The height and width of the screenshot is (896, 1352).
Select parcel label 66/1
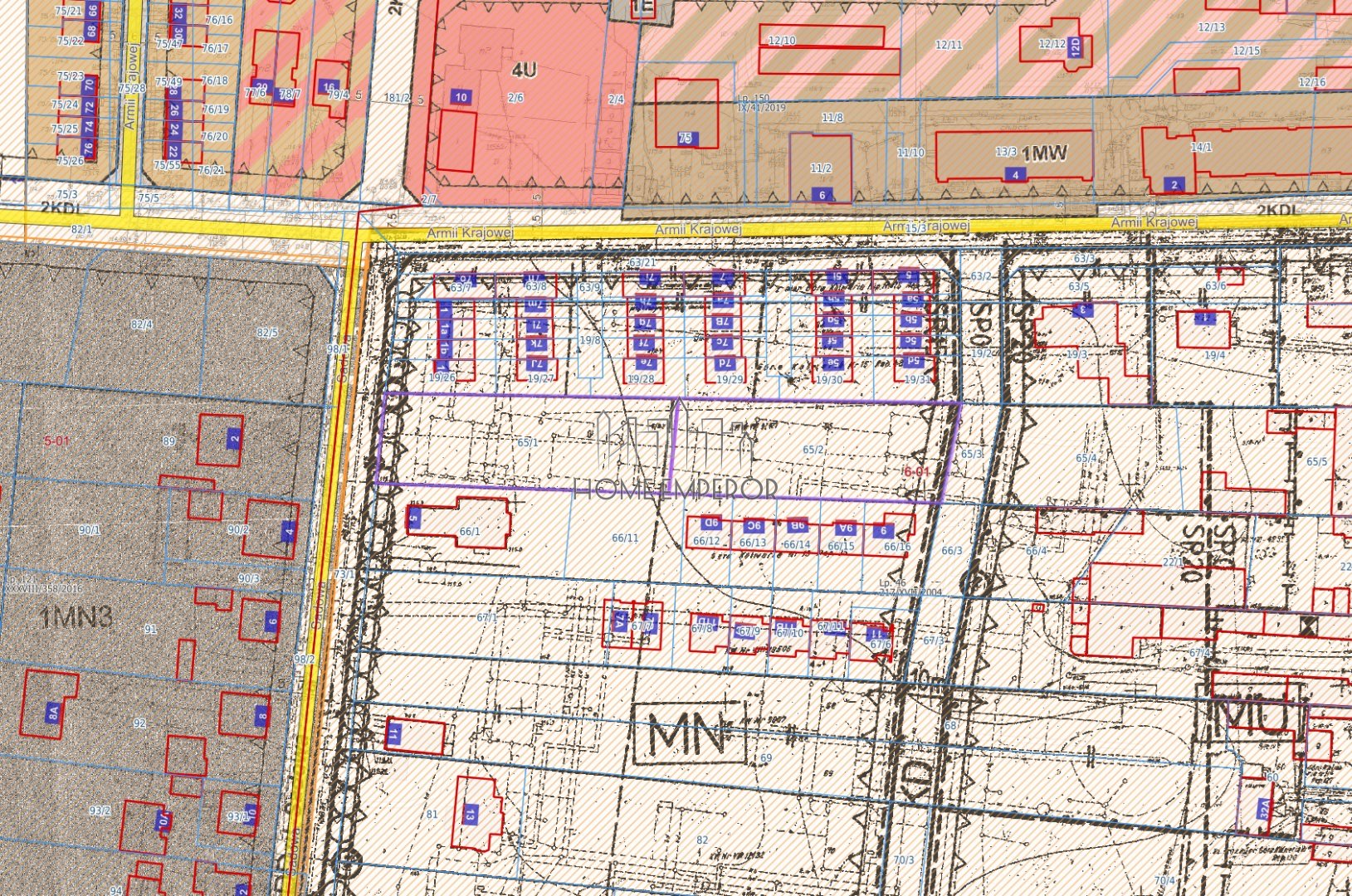(x=470, y=531)
